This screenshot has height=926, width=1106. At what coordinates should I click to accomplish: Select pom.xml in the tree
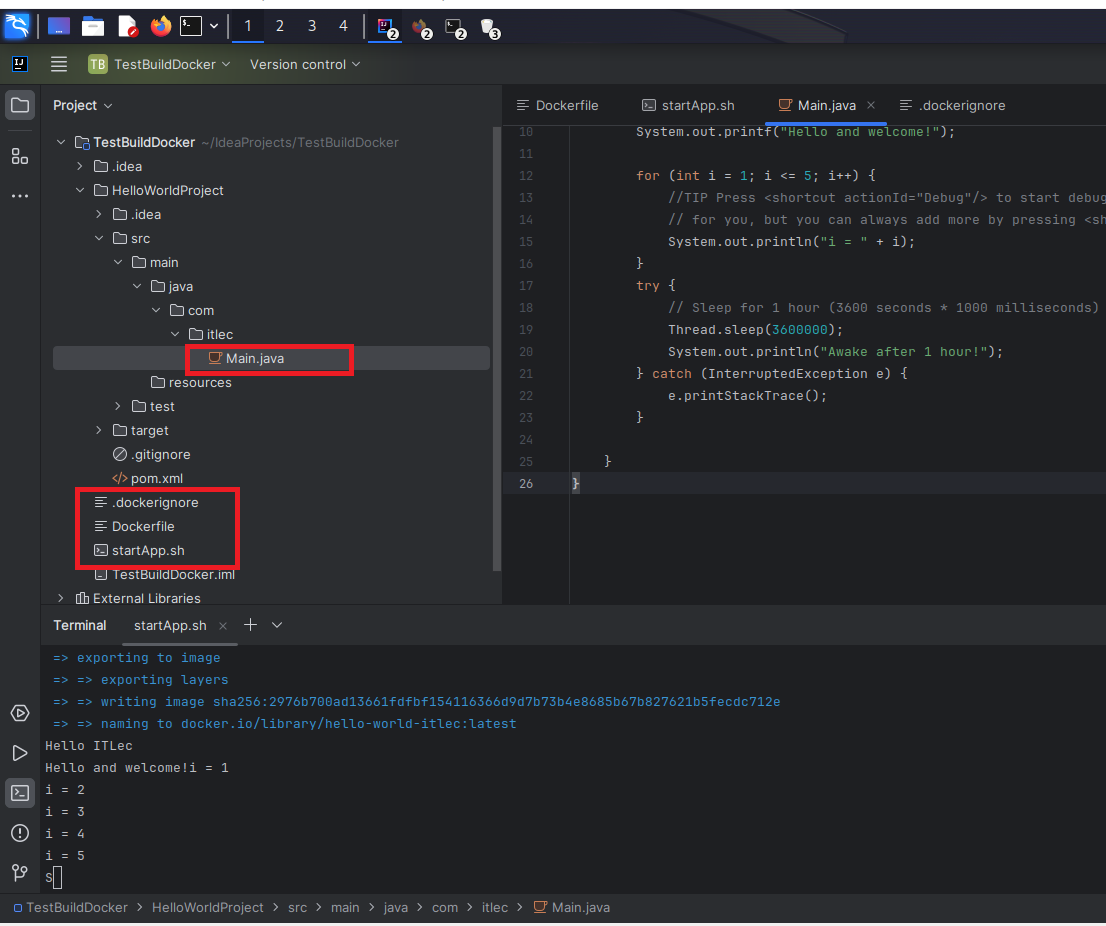tap(148, 478)
